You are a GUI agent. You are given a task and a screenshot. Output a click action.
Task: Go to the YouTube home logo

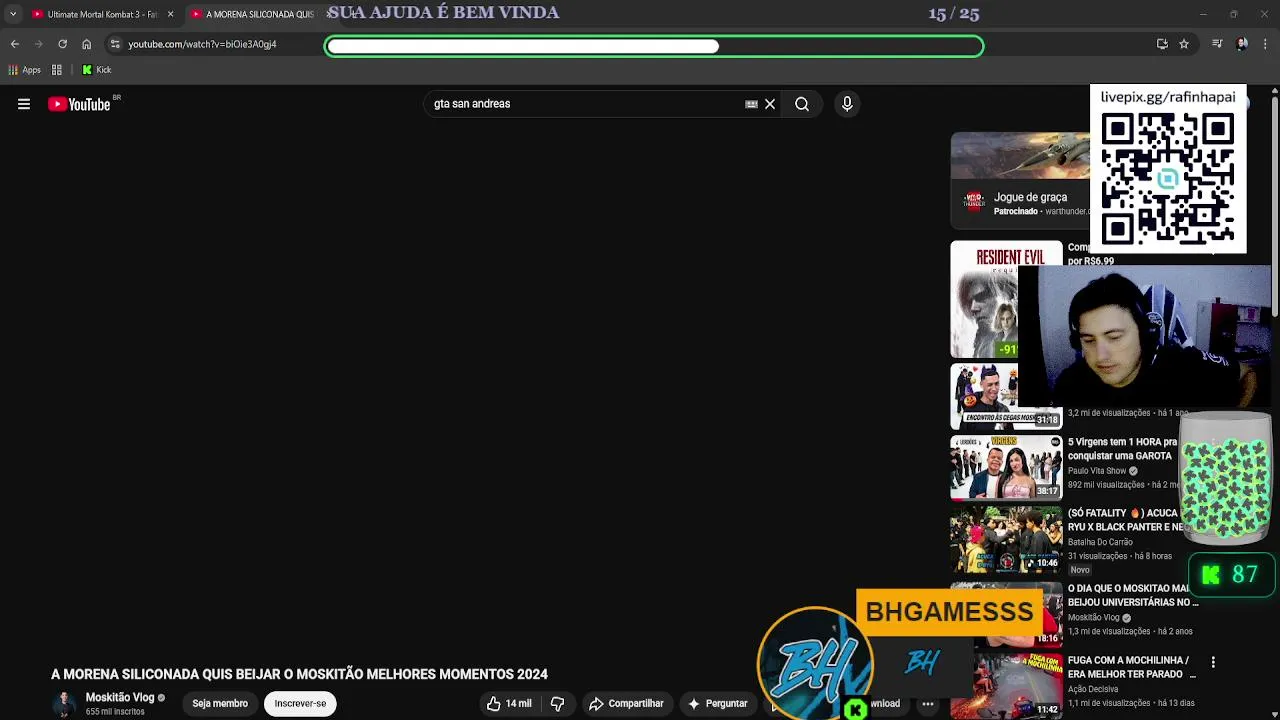pos(79,104)
